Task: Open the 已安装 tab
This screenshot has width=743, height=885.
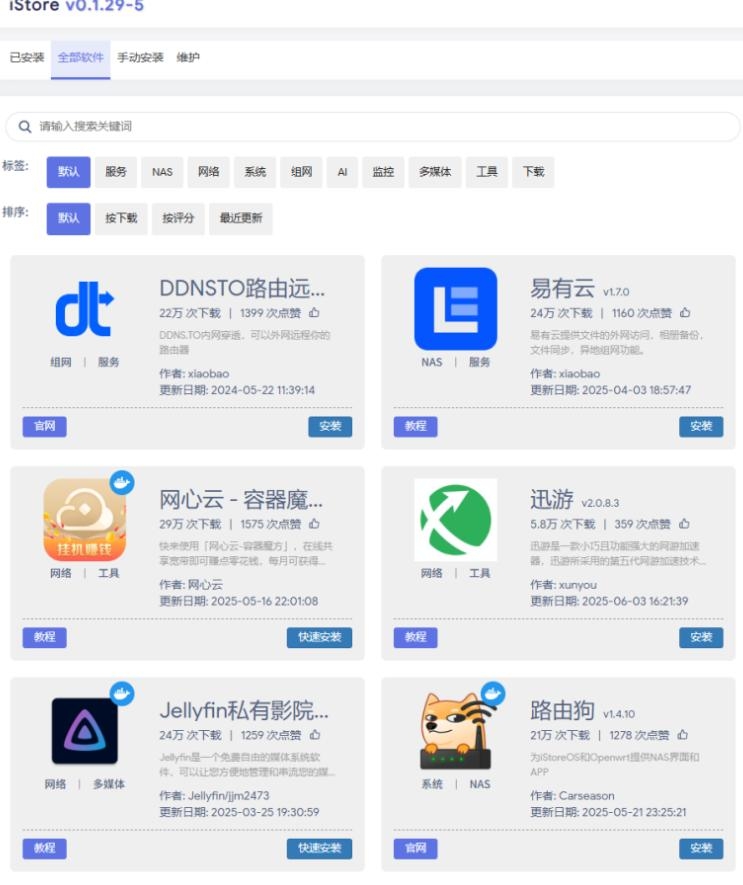Action: coord(27,58)
